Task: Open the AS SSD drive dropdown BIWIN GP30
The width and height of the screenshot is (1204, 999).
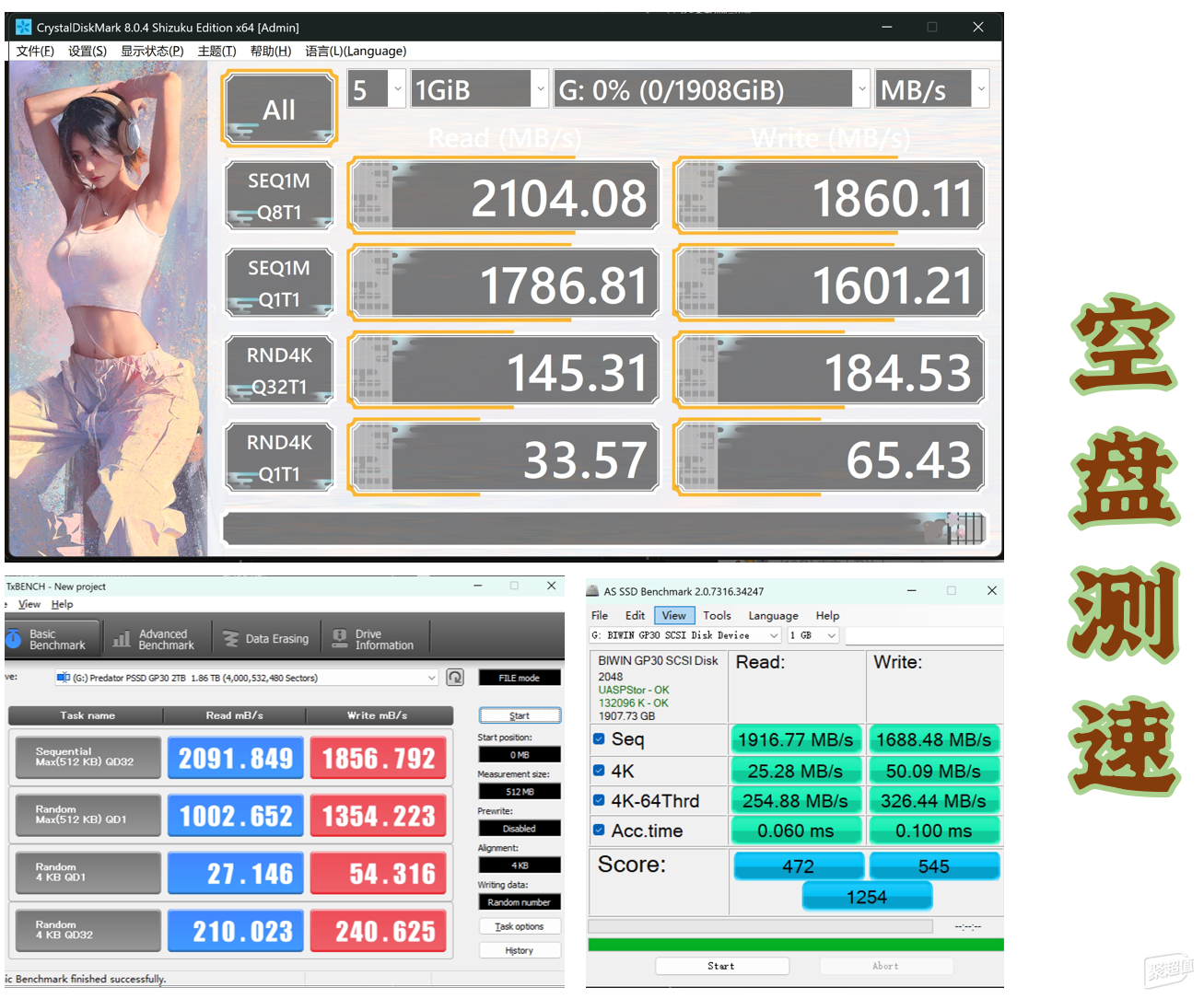Action: [685, 635]
